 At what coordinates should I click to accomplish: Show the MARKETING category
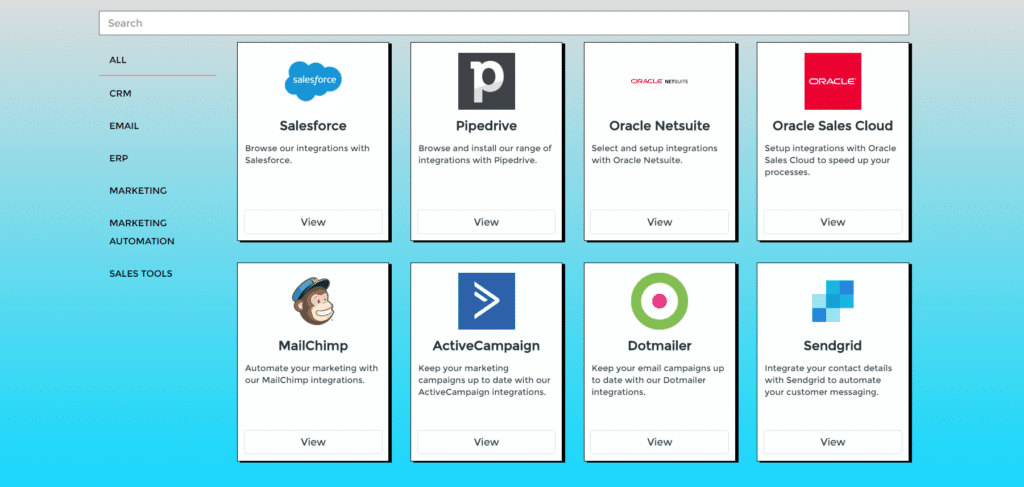(x=138, y=191)
